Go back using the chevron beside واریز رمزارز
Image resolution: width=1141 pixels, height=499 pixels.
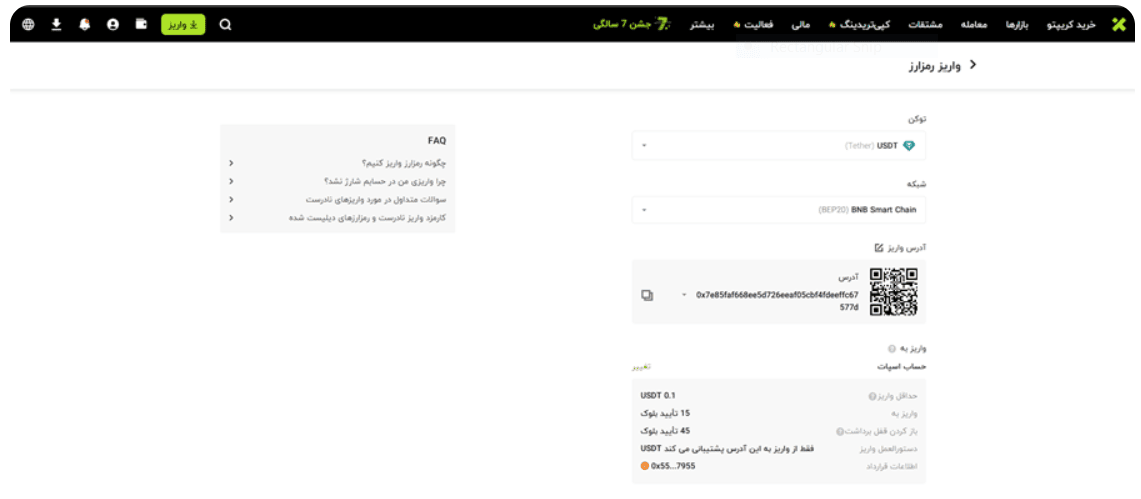click(x=973, y=65)
